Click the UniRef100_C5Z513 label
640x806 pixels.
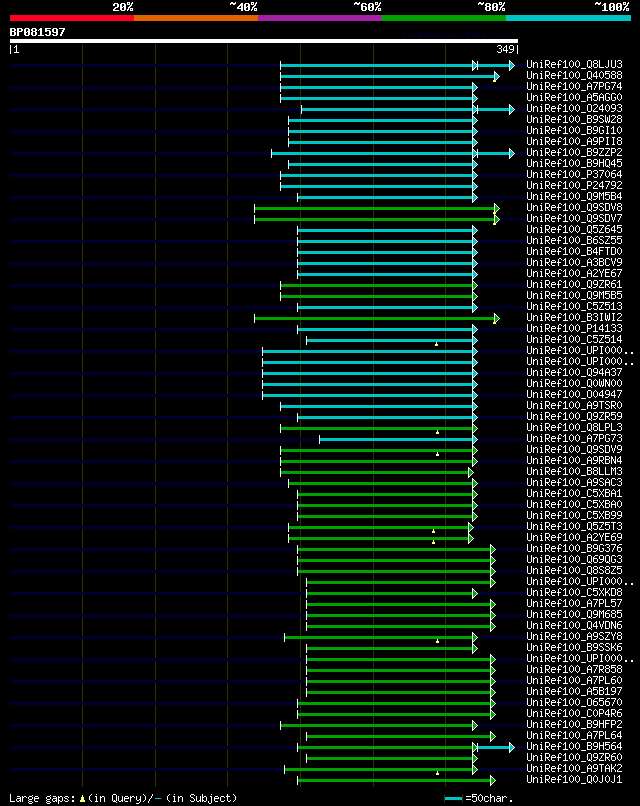pos(574,306)
